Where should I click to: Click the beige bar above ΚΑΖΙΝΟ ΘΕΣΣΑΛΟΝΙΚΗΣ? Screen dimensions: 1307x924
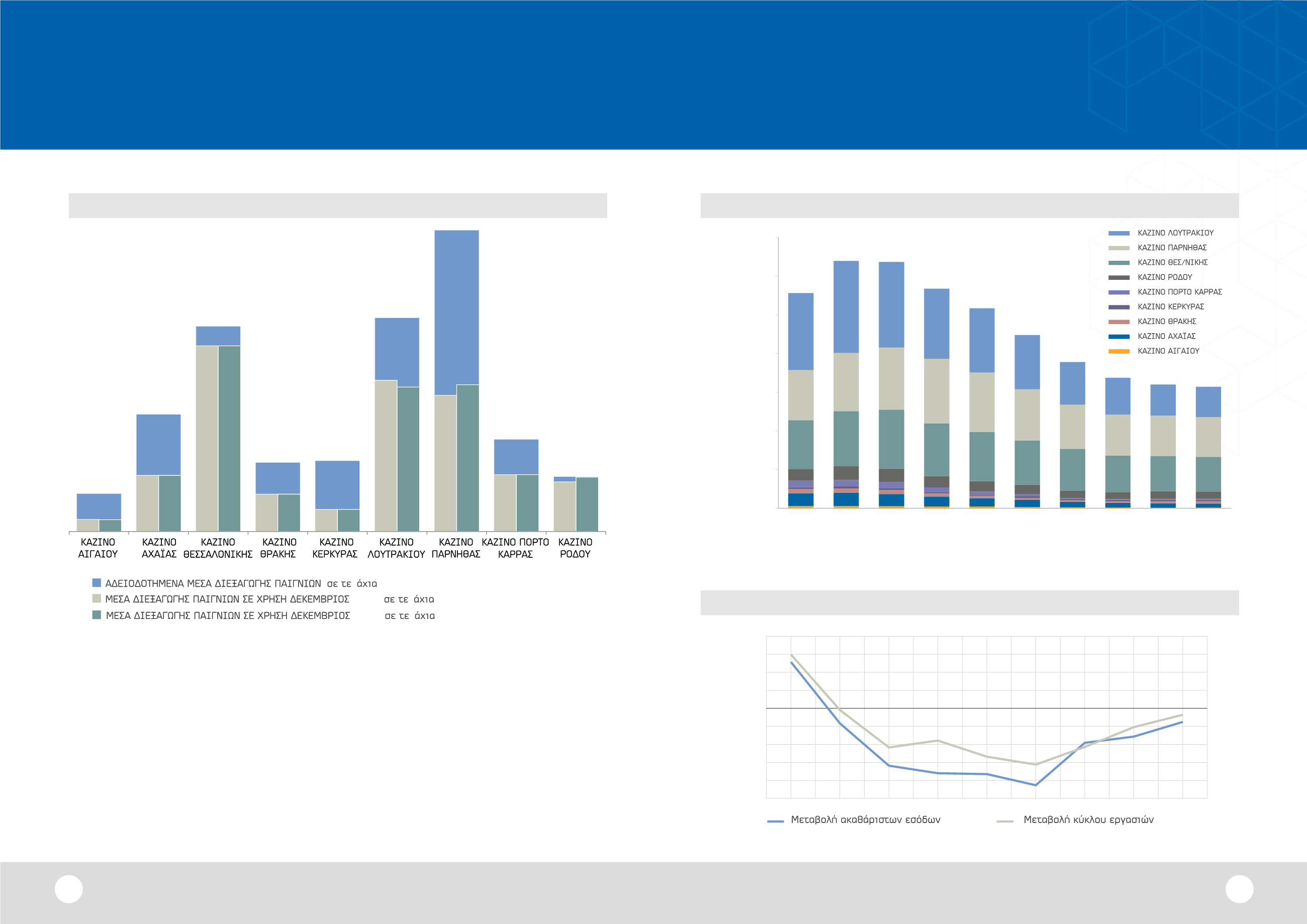click(x=207, y=438)
